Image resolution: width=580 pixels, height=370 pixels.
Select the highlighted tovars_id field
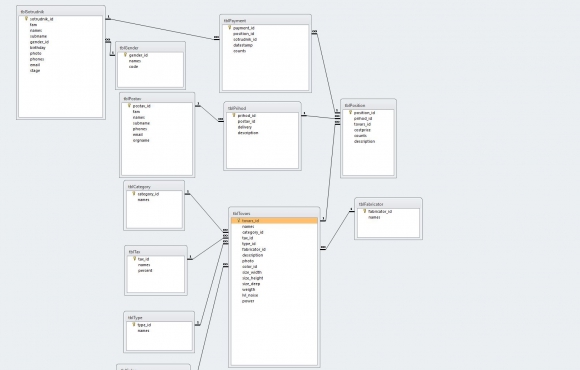(x=274, y=221)
